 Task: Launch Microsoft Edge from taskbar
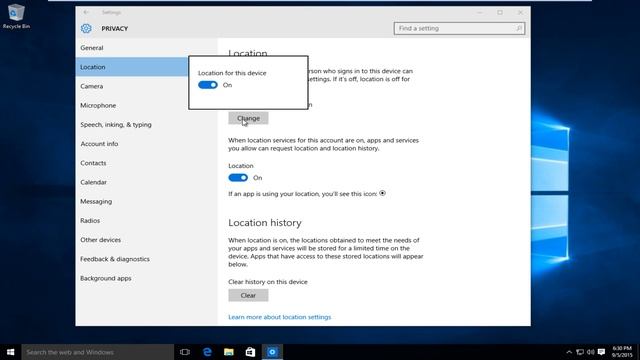point(207,352)
